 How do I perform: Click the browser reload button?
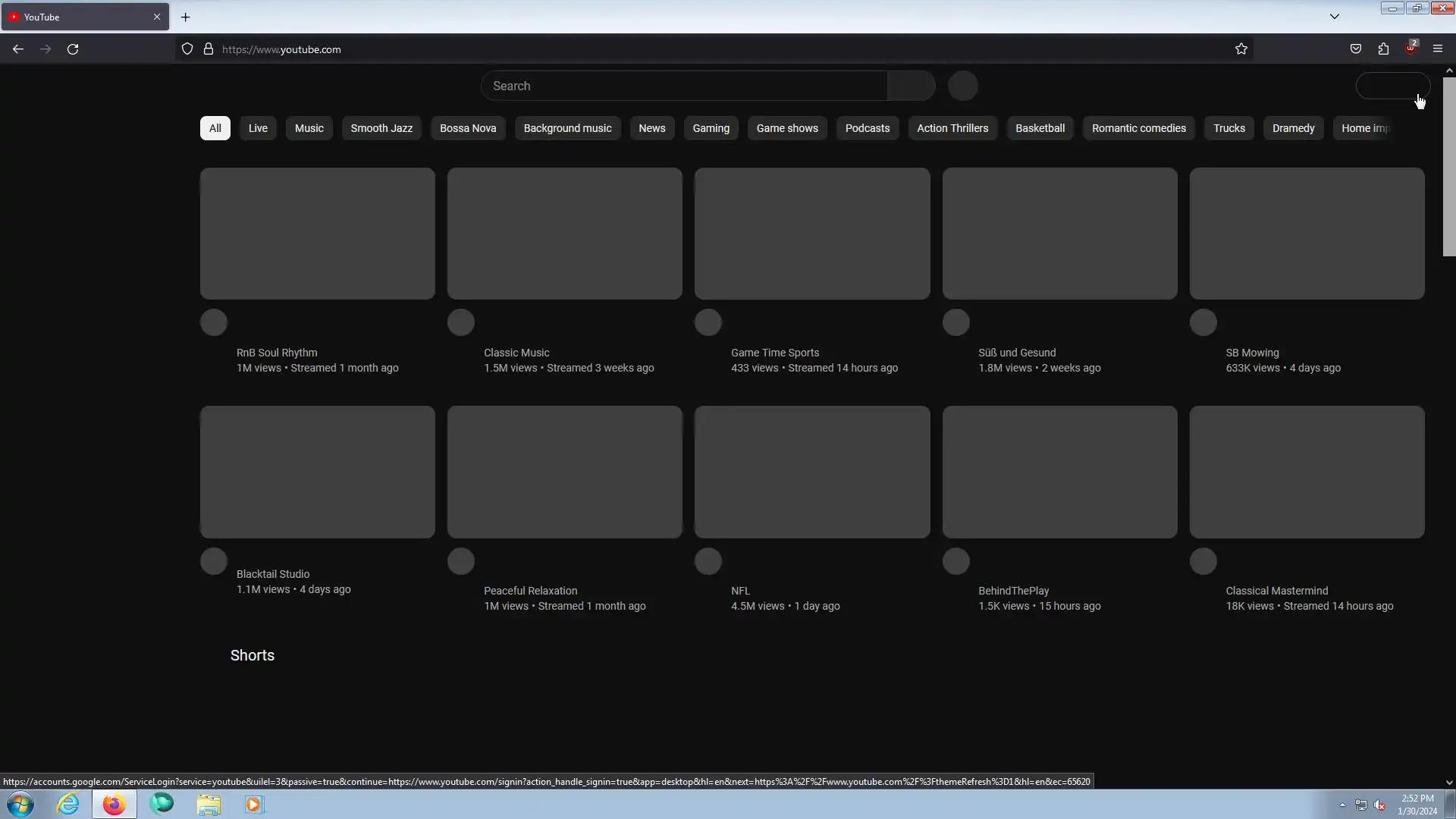(73, 49)
